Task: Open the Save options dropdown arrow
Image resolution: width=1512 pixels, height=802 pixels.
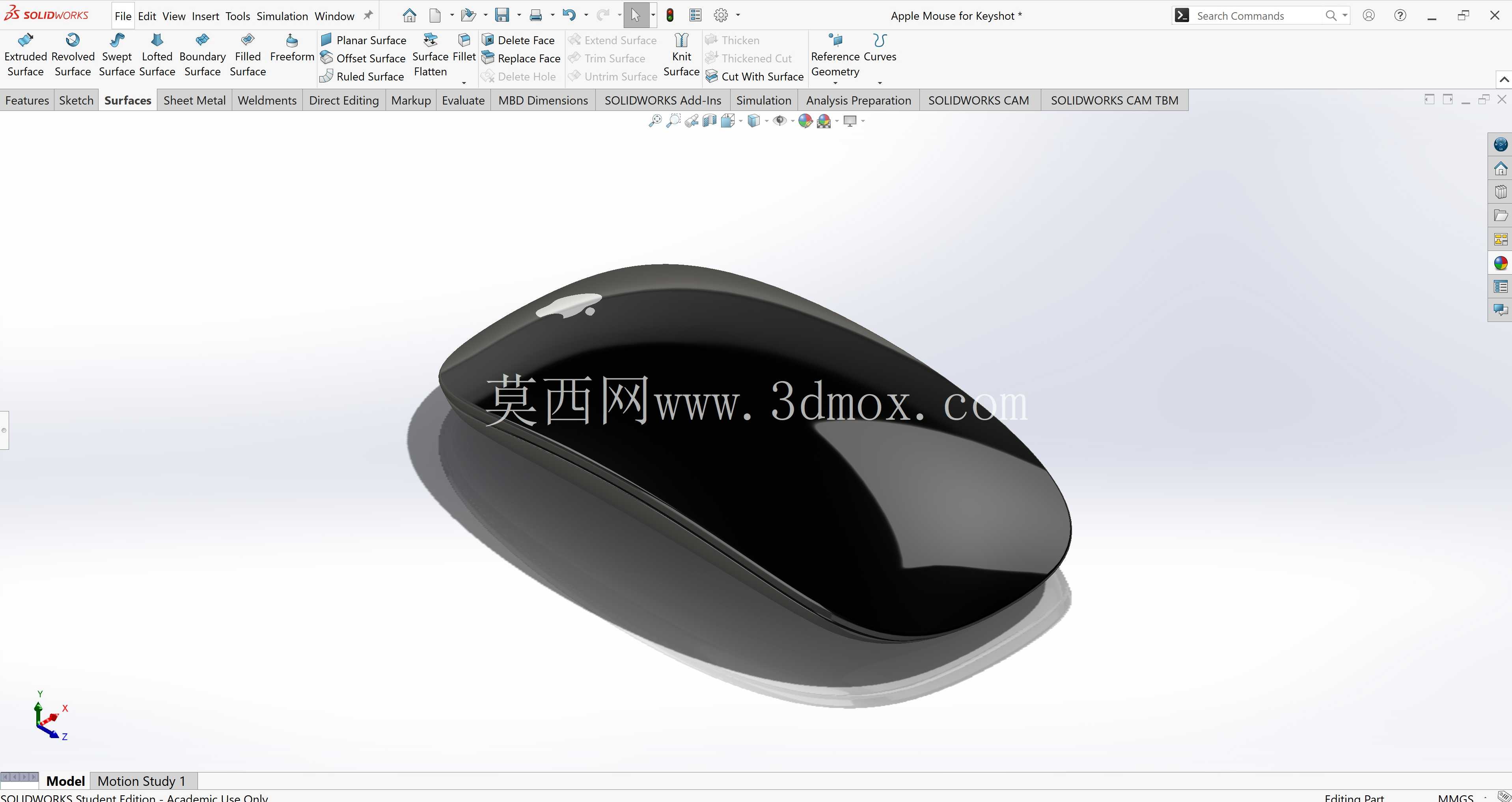Action: pos(519,15)
